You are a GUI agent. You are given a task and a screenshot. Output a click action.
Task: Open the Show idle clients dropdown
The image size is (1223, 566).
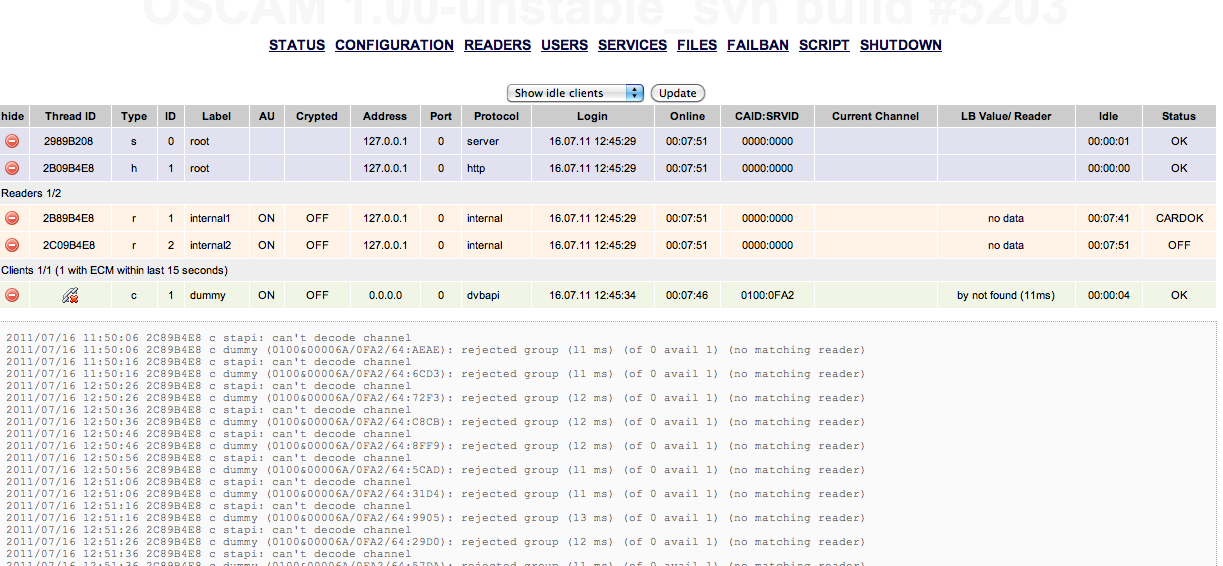coord(575,93)
